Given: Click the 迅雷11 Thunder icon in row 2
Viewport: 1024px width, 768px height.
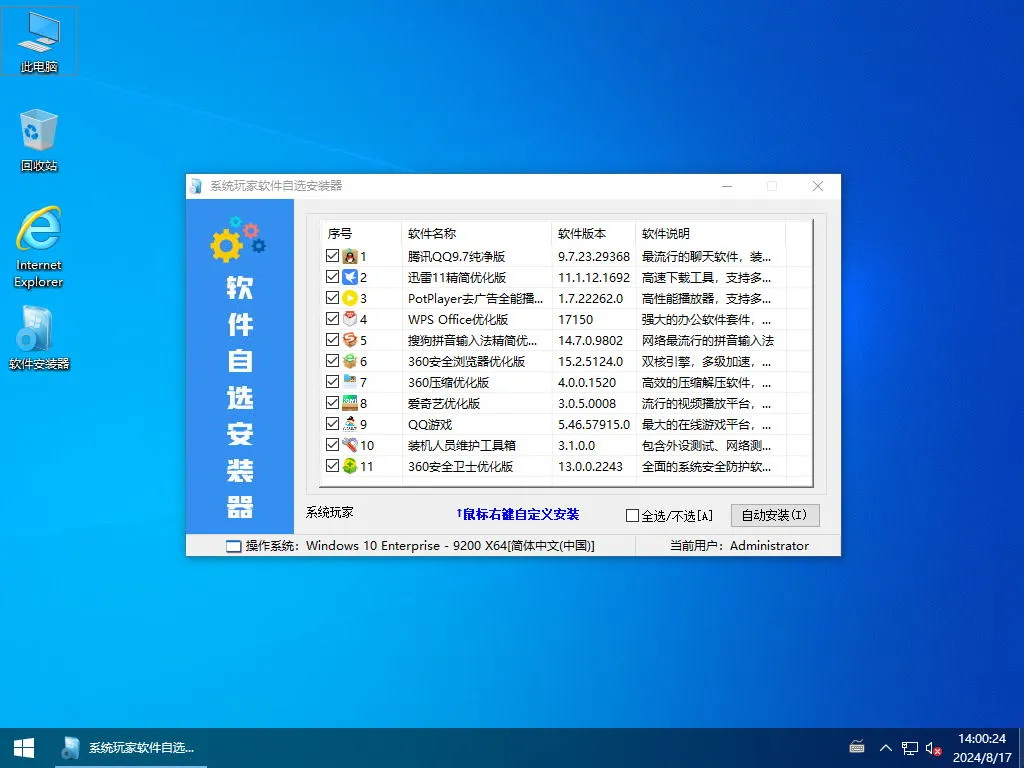Looking at the screenshot, I should tap(352, 277).
